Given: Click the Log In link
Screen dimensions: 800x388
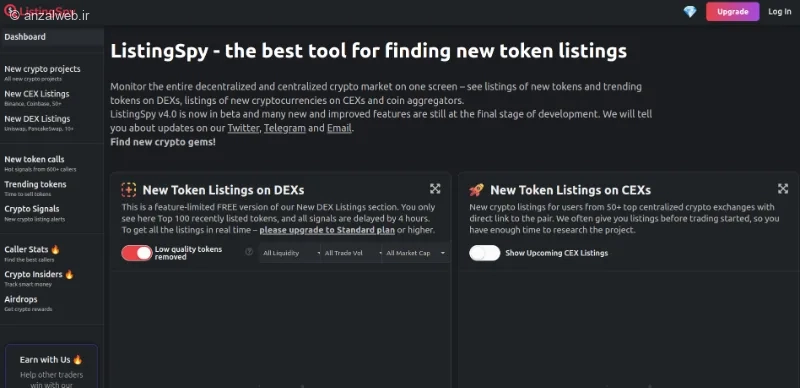Looking at the screenshot, I should [x=780, y=12].
